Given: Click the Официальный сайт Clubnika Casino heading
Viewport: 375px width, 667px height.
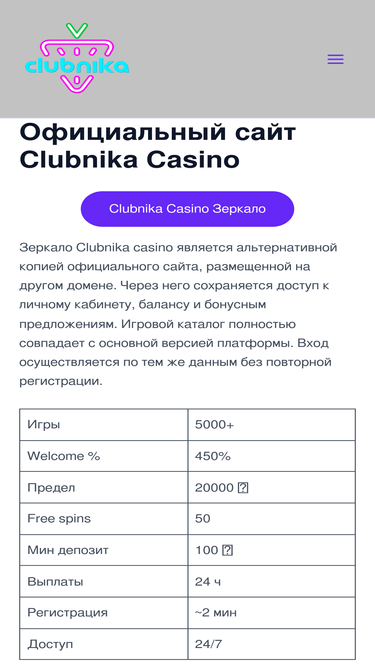Looking at the screenshot, I should (x=157, y=146).
